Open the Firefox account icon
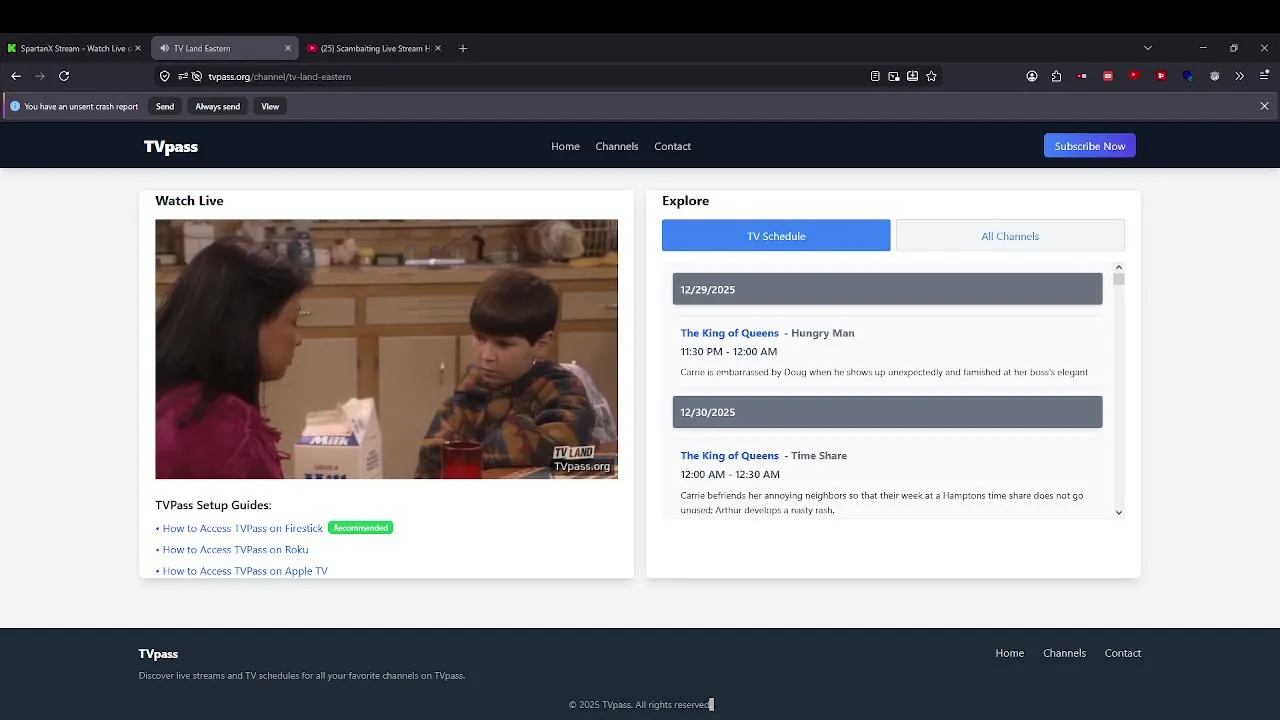 pos(1032,76)
